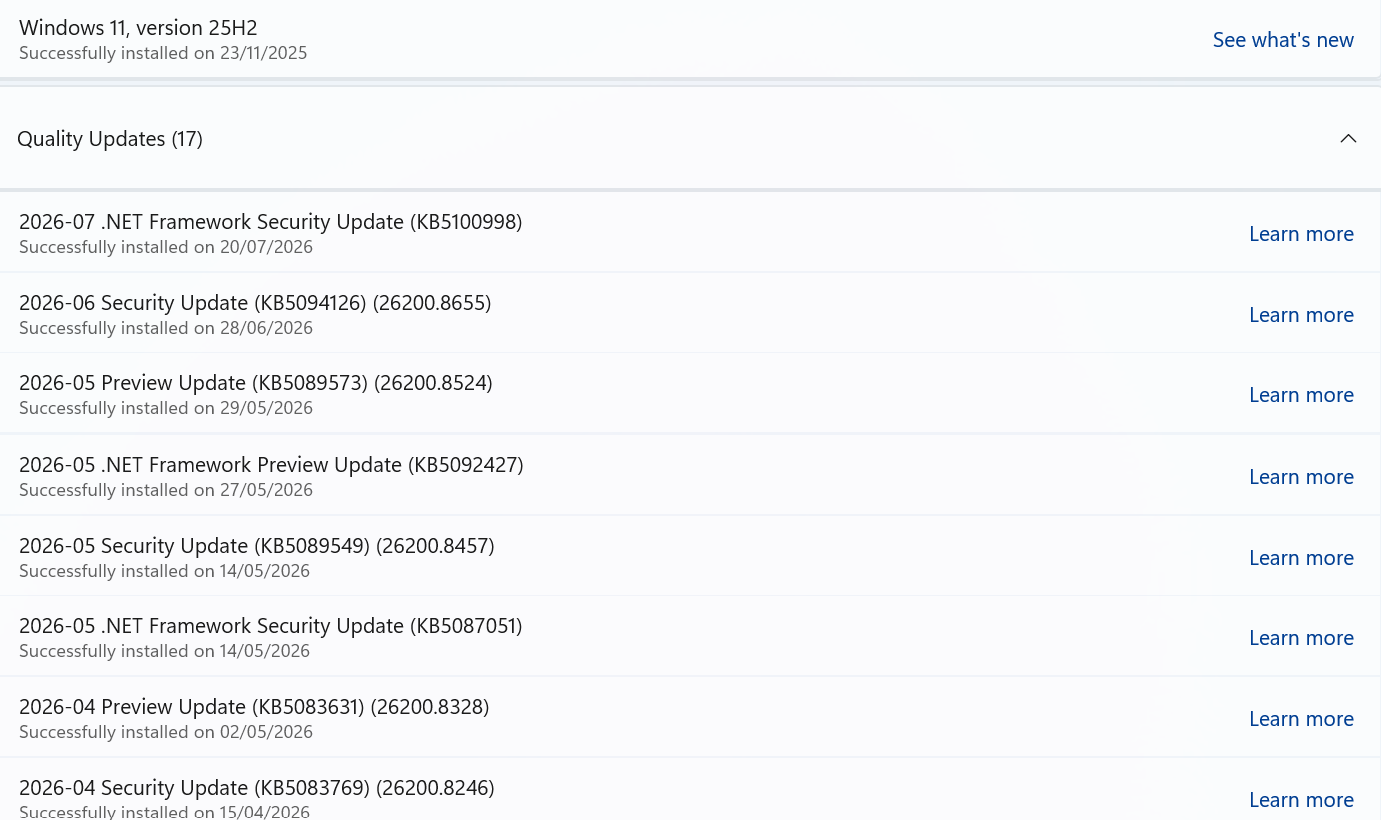
Task: Select 2026-05 .NET Framework Preview Update title
Action: coord(271,465)
